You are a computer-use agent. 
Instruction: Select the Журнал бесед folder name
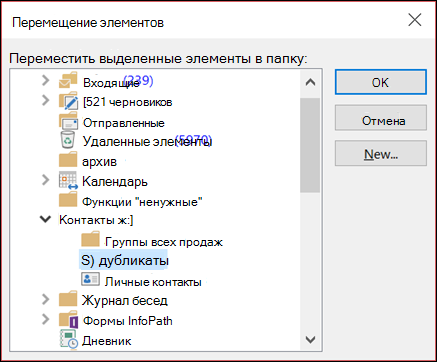click(125, 301)
